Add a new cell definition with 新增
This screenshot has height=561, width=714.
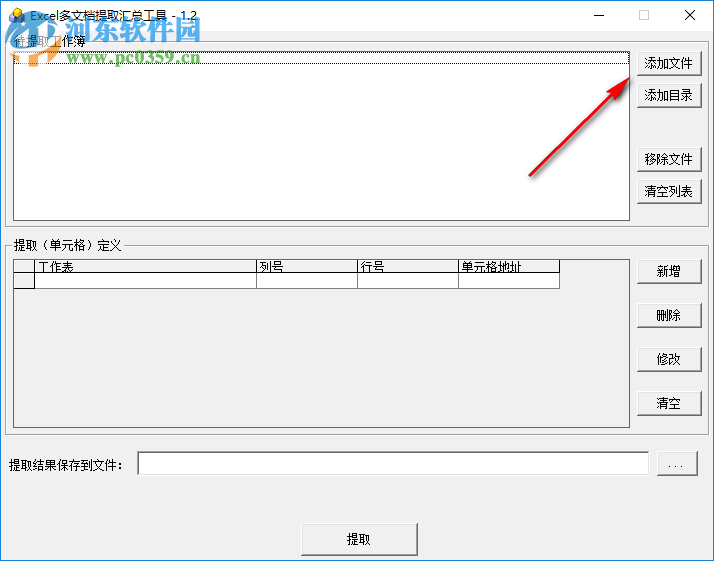click(x=668, y=271)
